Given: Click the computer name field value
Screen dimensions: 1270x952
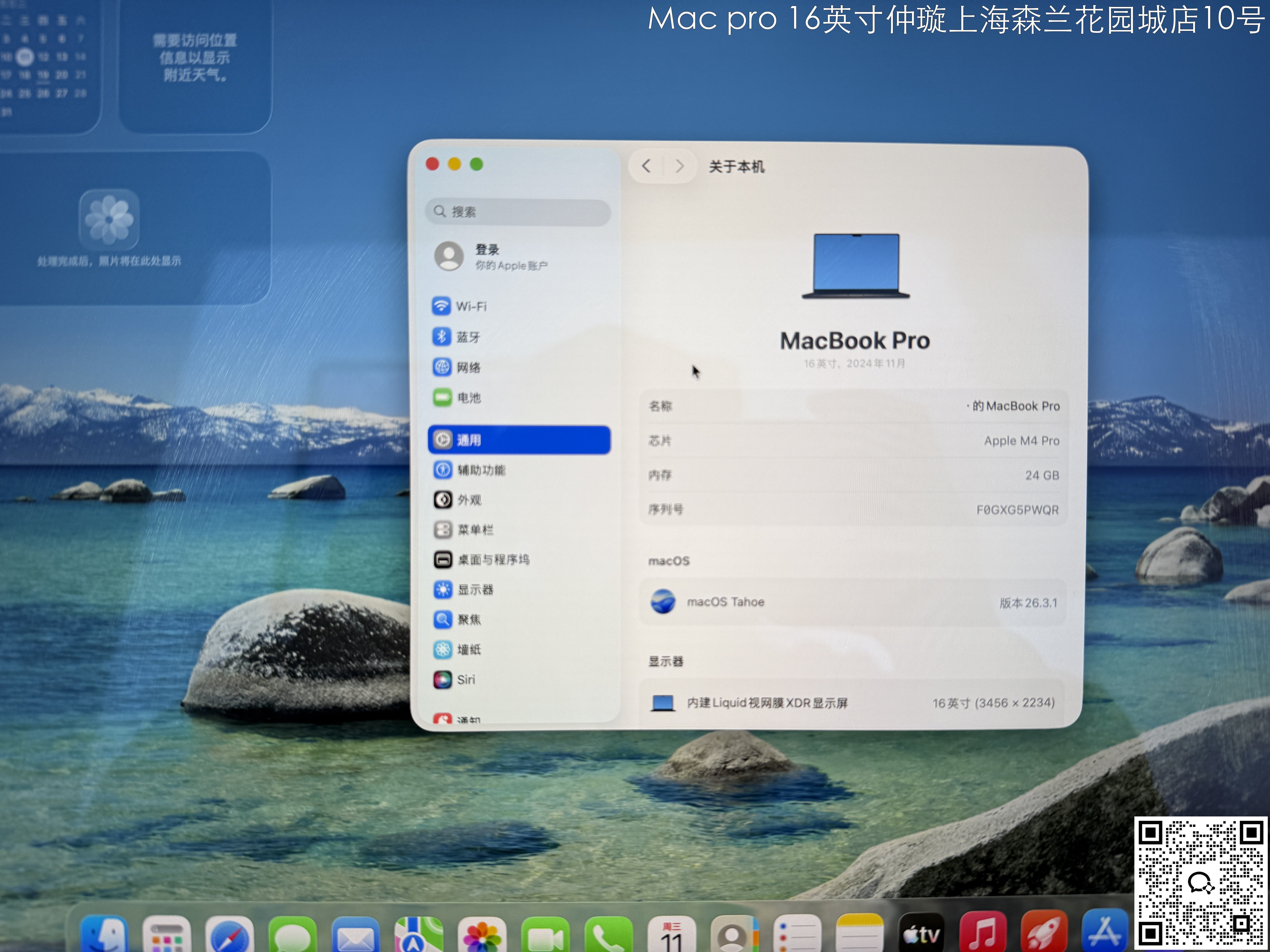Looking at the screenshot, I should point(1014,406).
